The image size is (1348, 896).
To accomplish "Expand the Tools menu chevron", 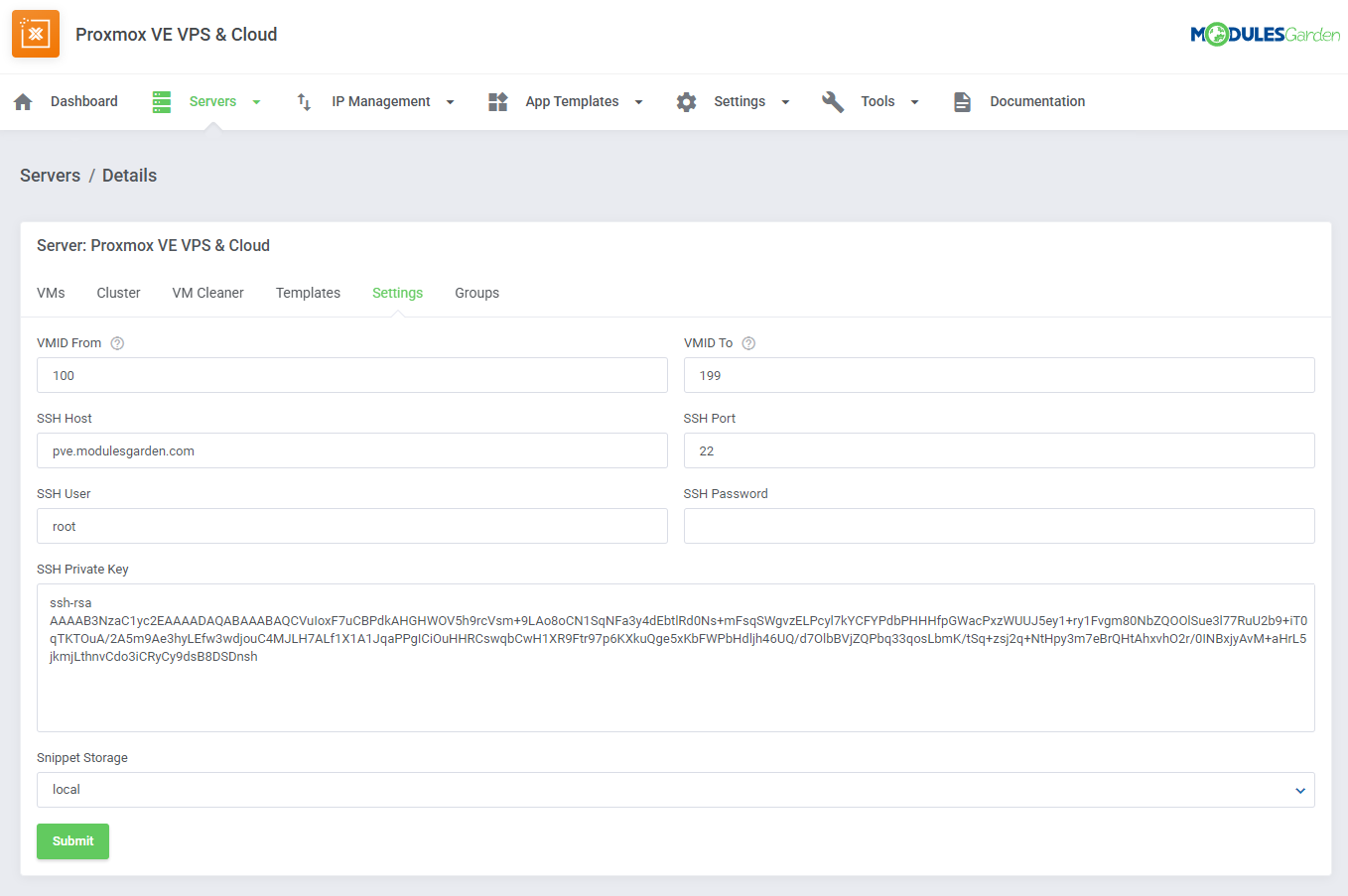I will coord(914,101).
